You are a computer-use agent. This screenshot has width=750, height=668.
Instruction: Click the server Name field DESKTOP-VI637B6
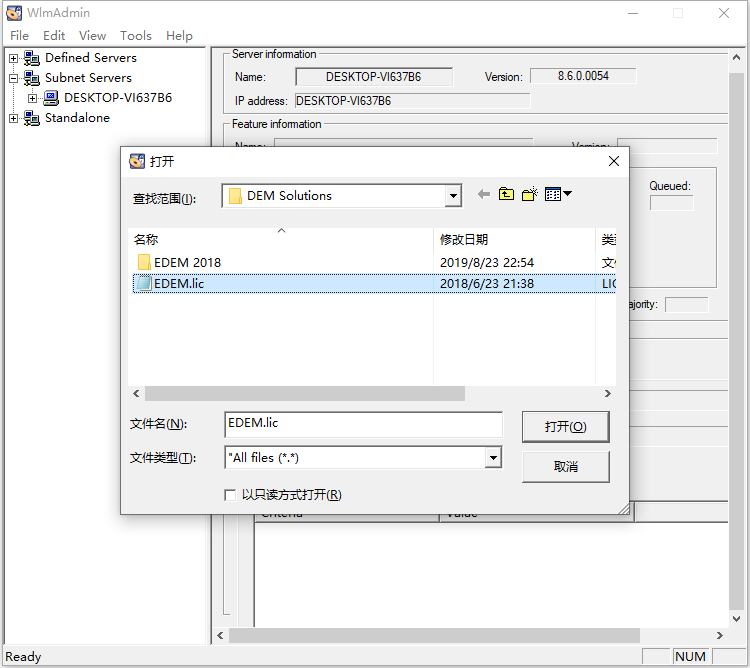point(374,77)
